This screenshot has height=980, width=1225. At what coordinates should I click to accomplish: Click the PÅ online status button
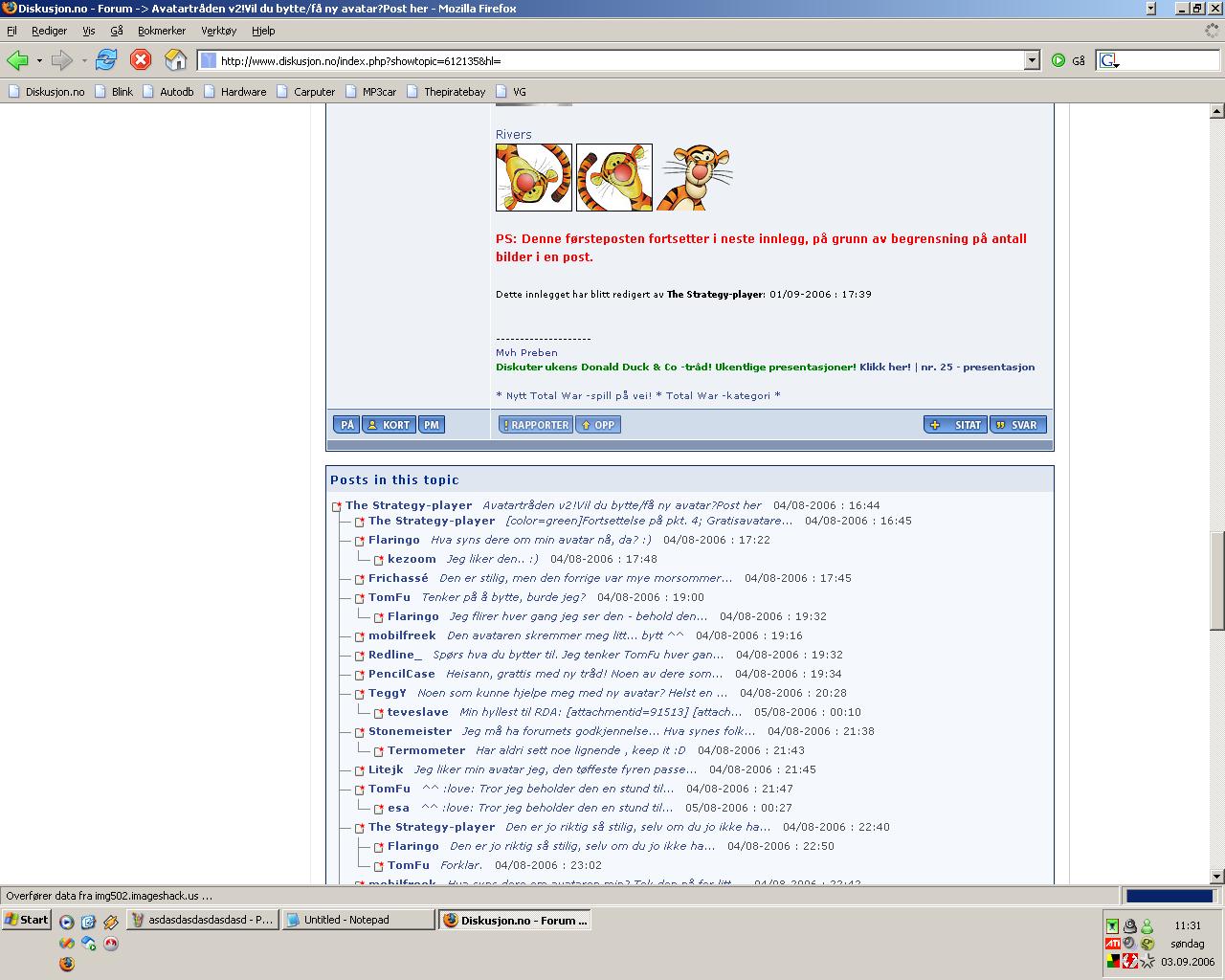coord(346,425)
